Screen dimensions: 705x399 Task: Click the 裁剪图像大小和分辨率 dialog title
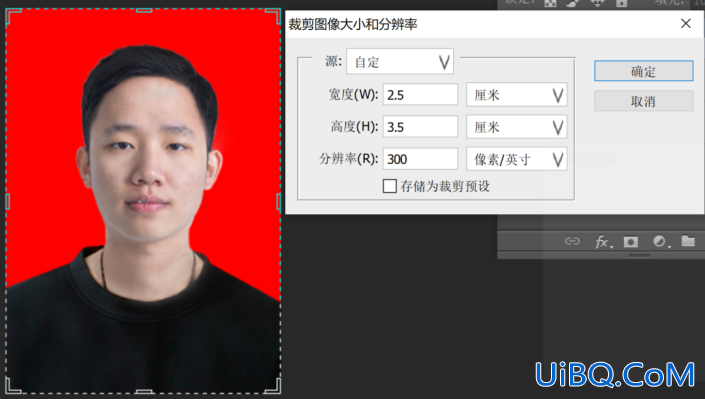pos(353,24)
